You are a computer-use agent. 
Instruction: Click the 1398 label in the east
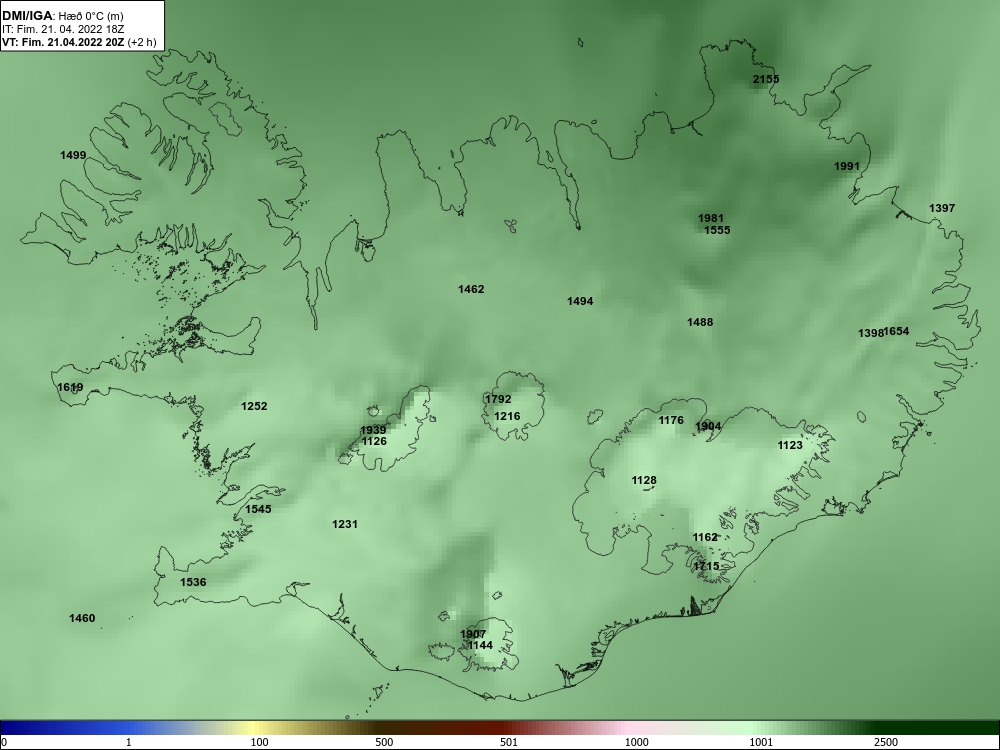click(x=871, y=333)
